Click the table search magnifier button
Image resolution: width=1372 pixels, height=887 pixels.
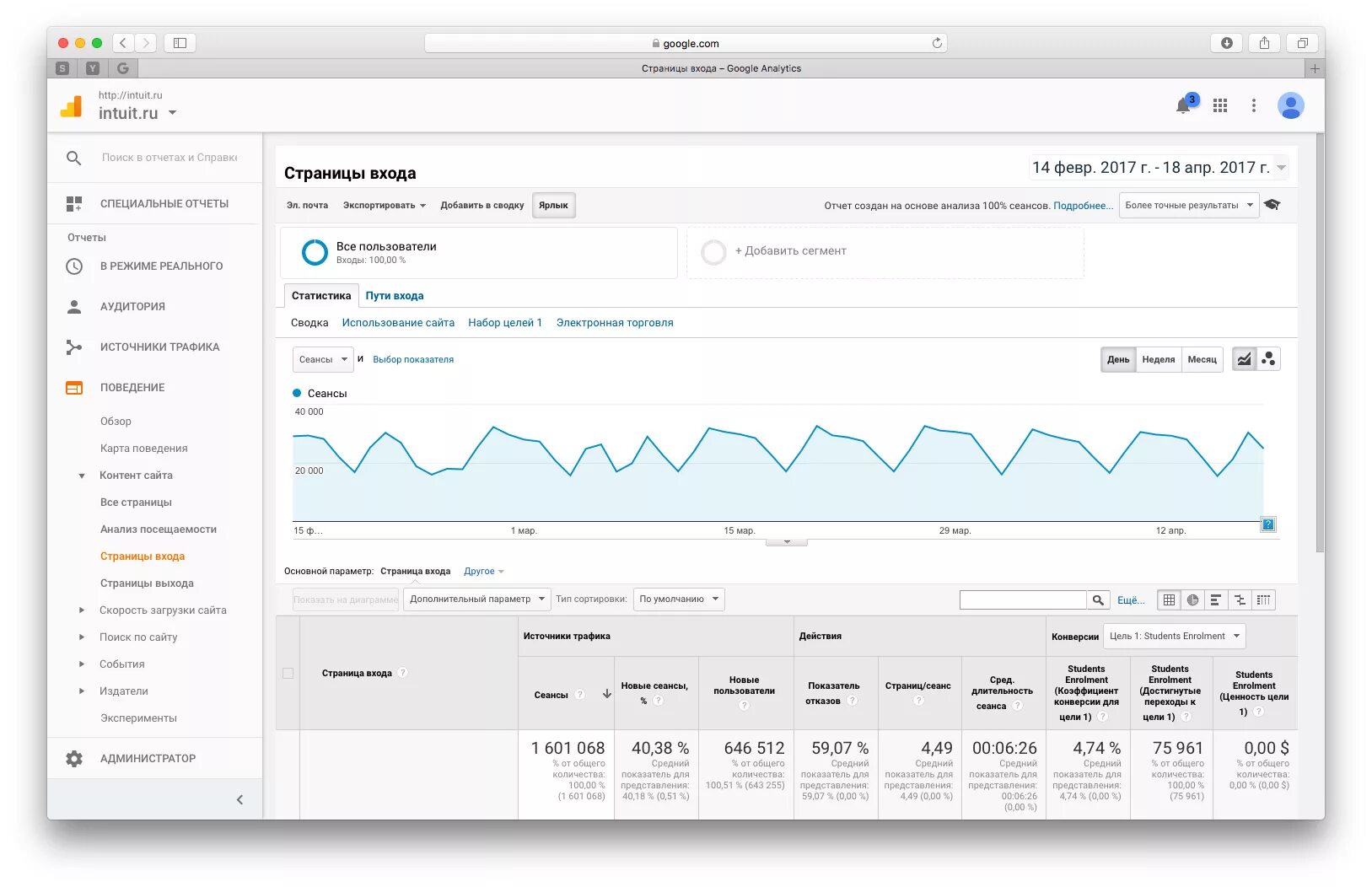(1098, 600)
